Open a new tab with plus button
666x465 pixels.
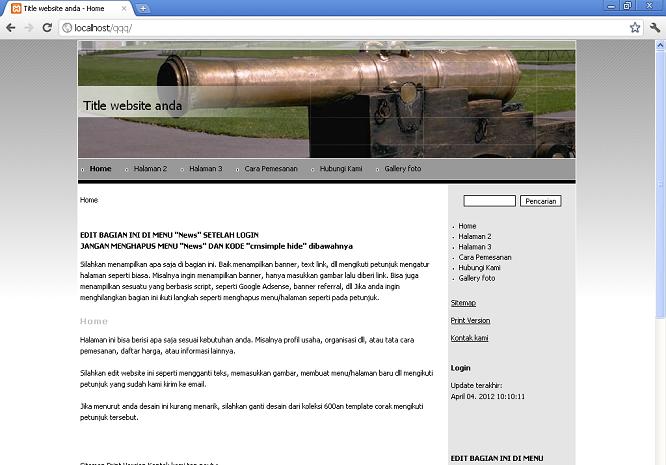click(143, 8)
